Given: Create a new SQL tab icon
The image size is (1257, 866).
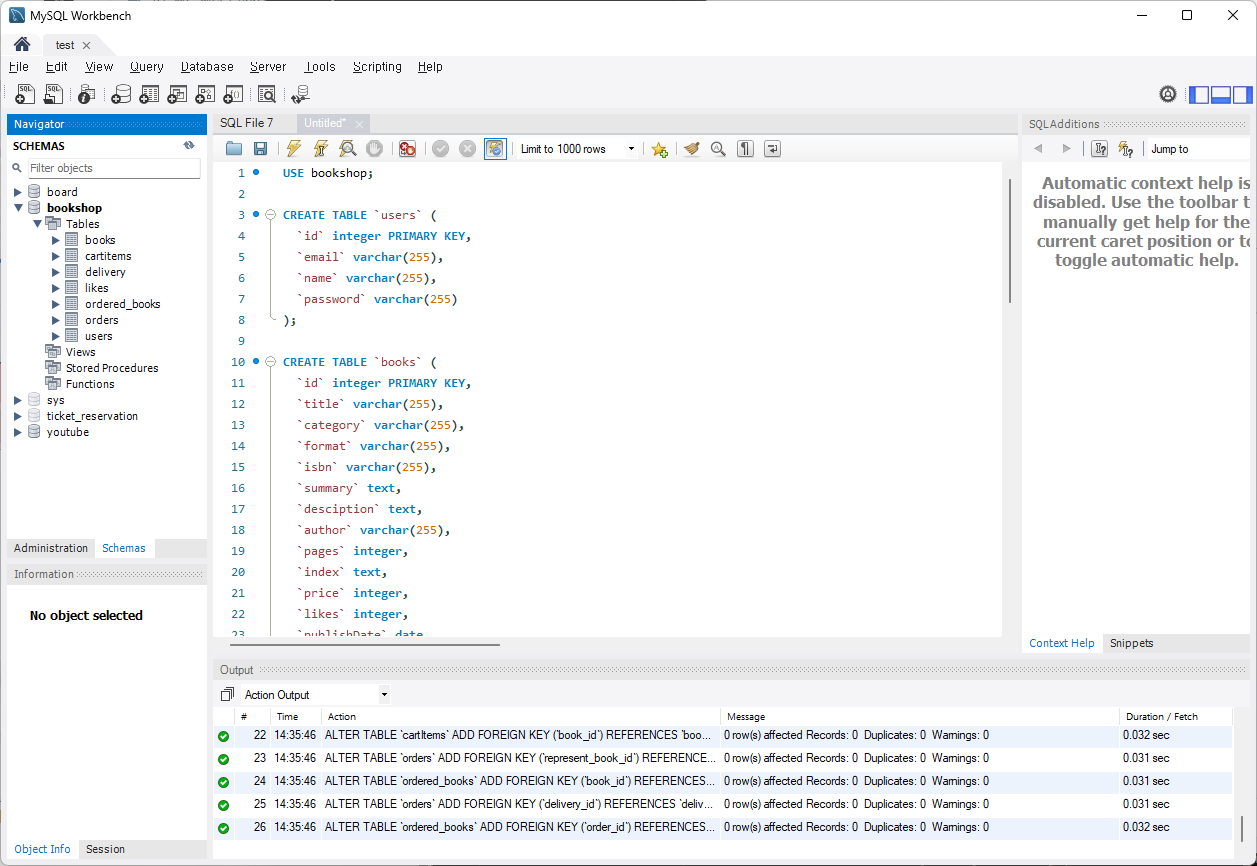Looking at the screenshot, I should click(x=26, y=94).
